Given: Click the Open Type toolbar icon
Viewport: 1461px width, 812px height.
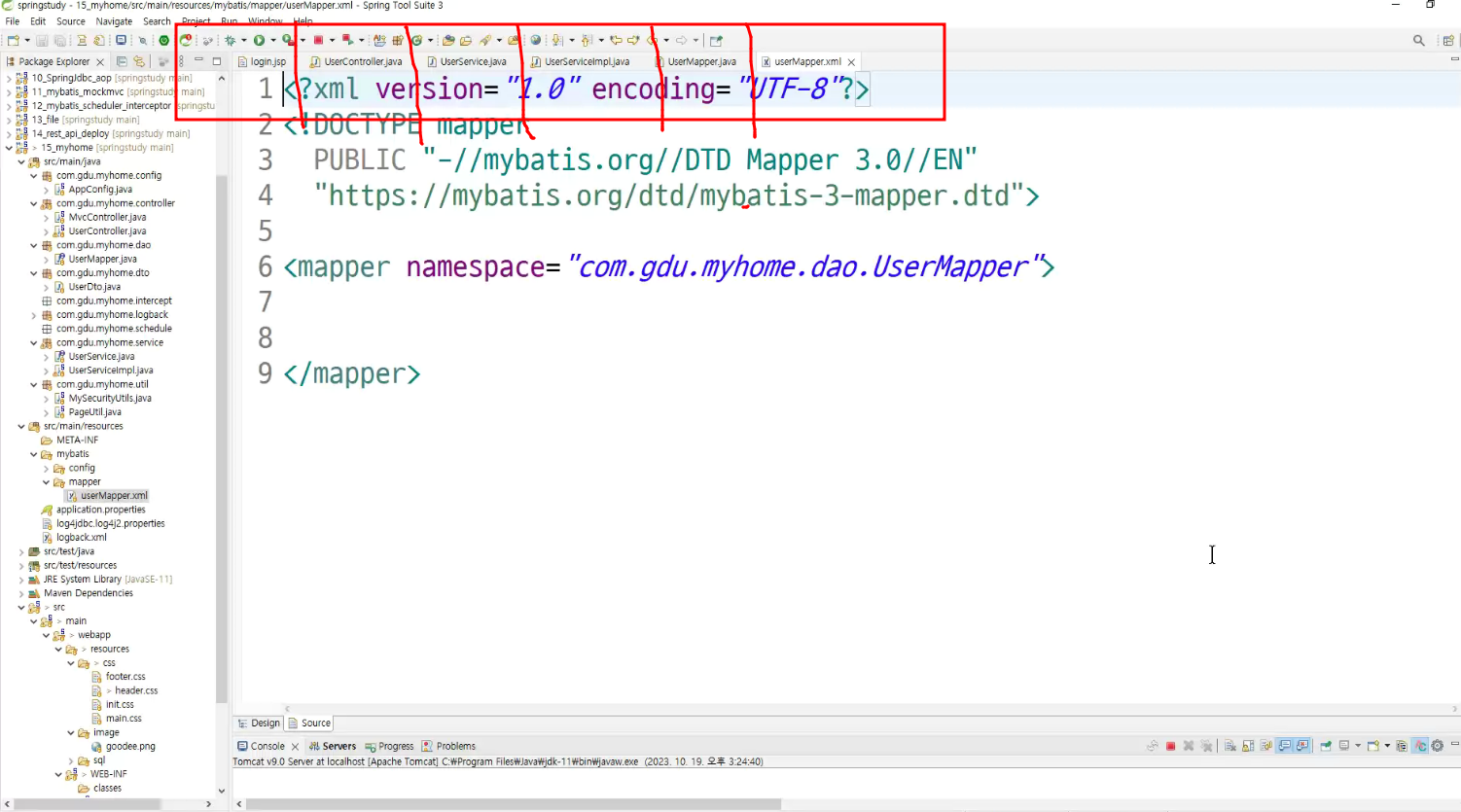Looking at the screenshot, I should [447, 41].
